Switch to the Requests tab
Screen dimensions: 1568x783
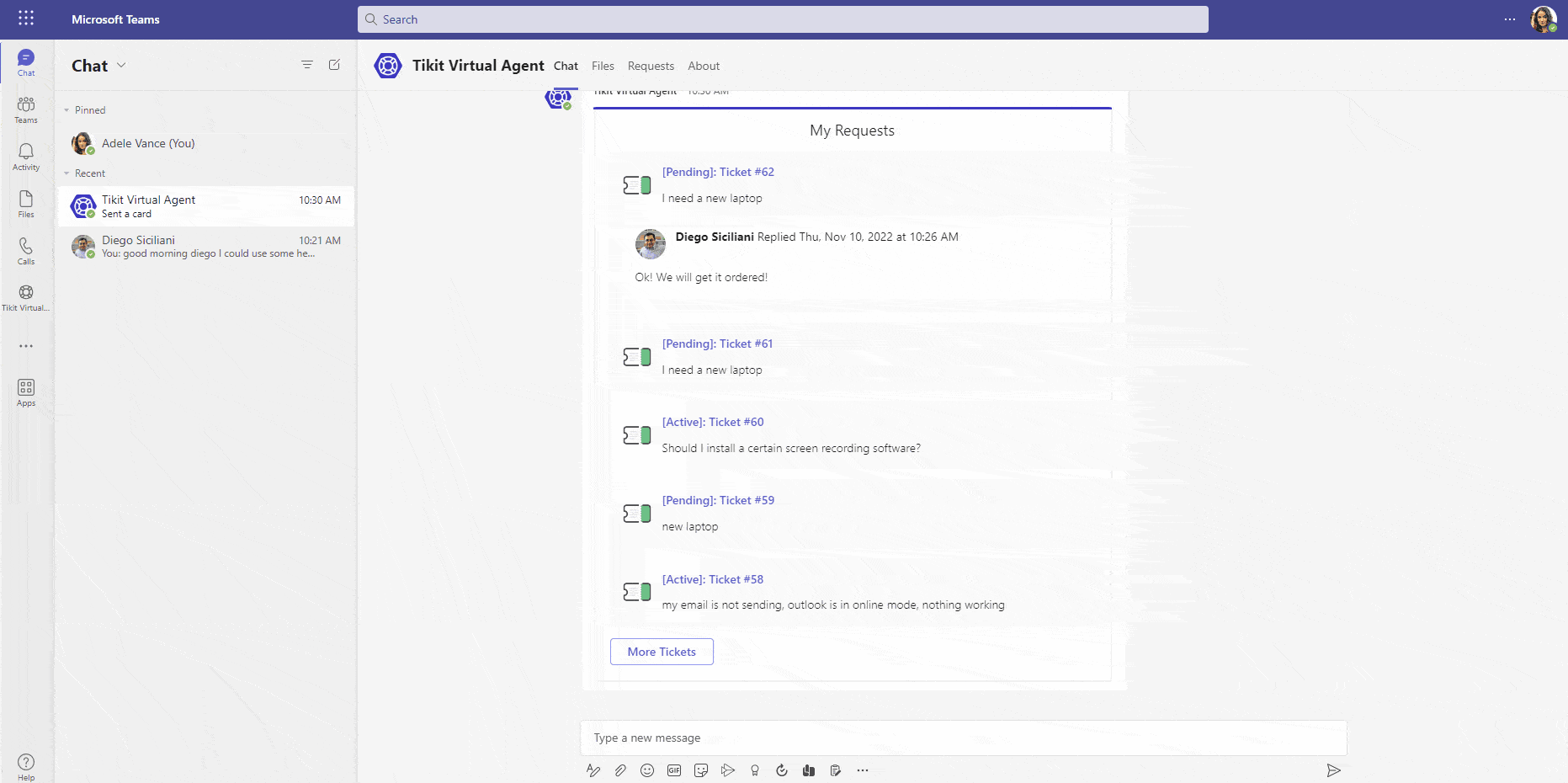coord(651,66)
